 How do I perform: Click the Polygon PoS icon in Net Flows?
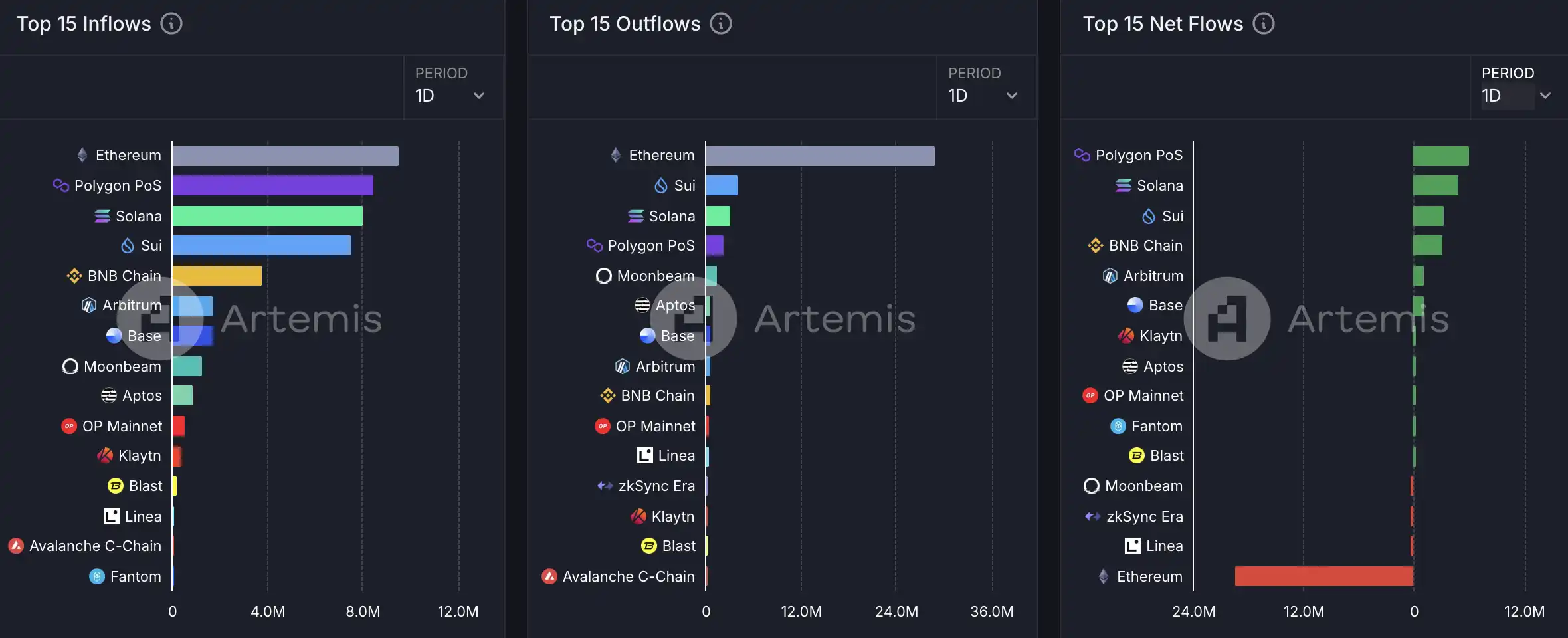(x=1082, y=155)
